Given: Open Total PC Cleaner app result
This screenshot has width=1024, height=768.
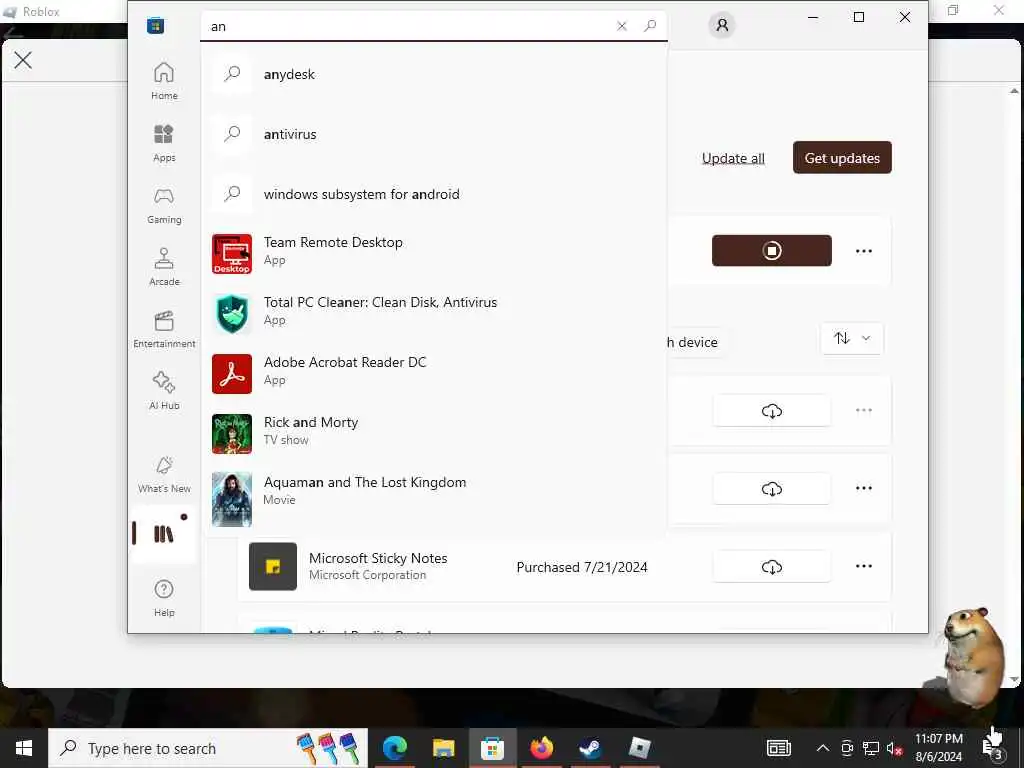Looking at the screenshot, I should pos(436,313).
